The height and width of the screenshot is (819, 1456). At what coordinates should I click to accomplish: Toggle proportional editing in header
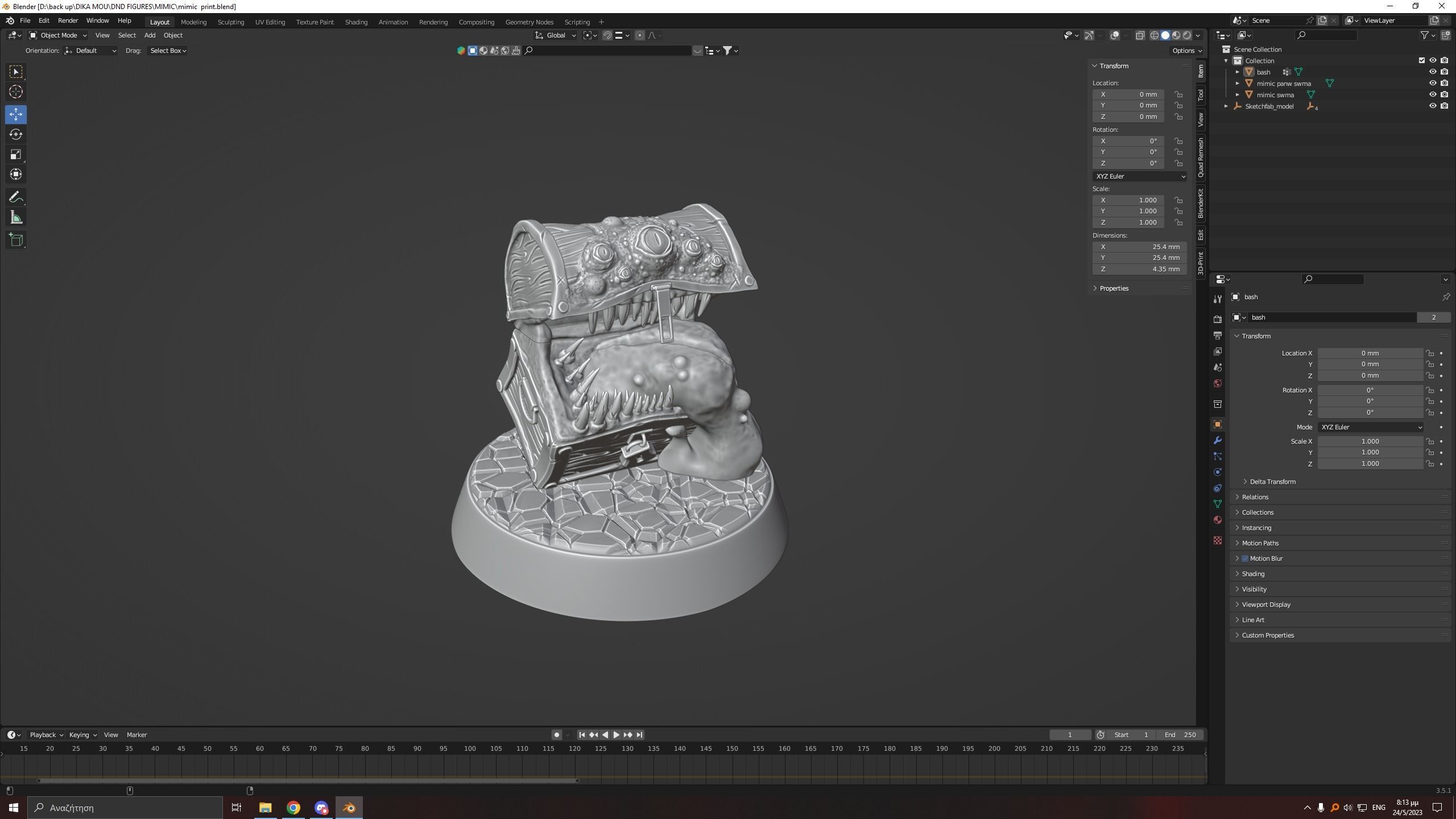[x=640, y=35]
